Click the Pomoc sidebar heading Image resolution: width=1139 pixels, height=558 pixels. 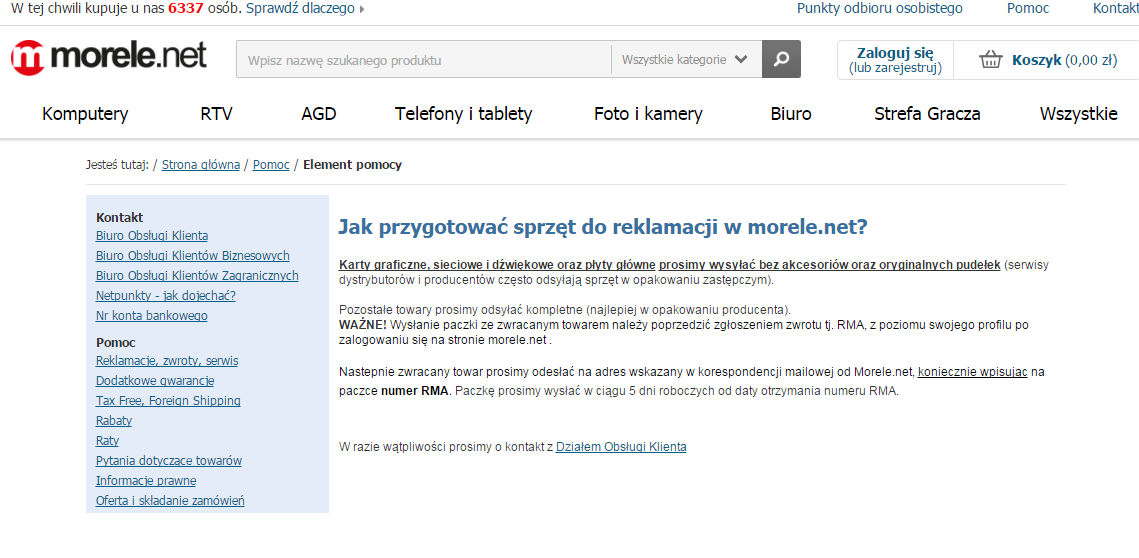115,342
